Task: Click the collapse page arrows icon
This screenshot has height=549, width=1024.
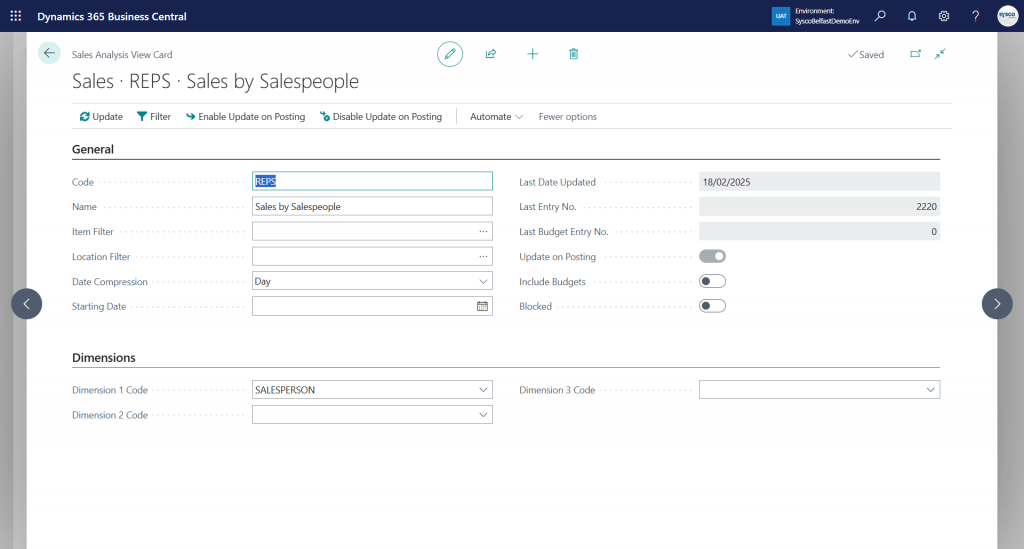Action: 940,54
